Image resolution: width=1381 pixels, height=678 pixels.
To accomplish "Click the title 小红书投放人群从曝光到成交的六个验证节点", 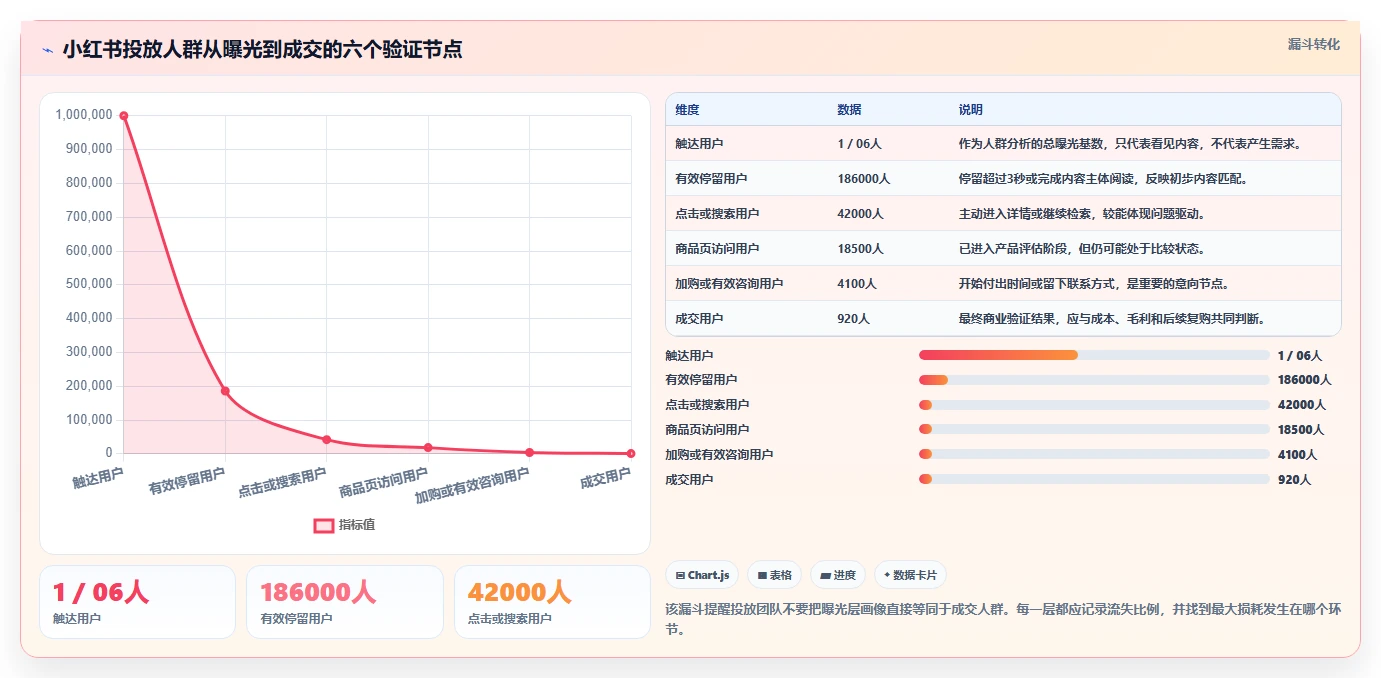I will pyautogui.click(x=262, y=50).
